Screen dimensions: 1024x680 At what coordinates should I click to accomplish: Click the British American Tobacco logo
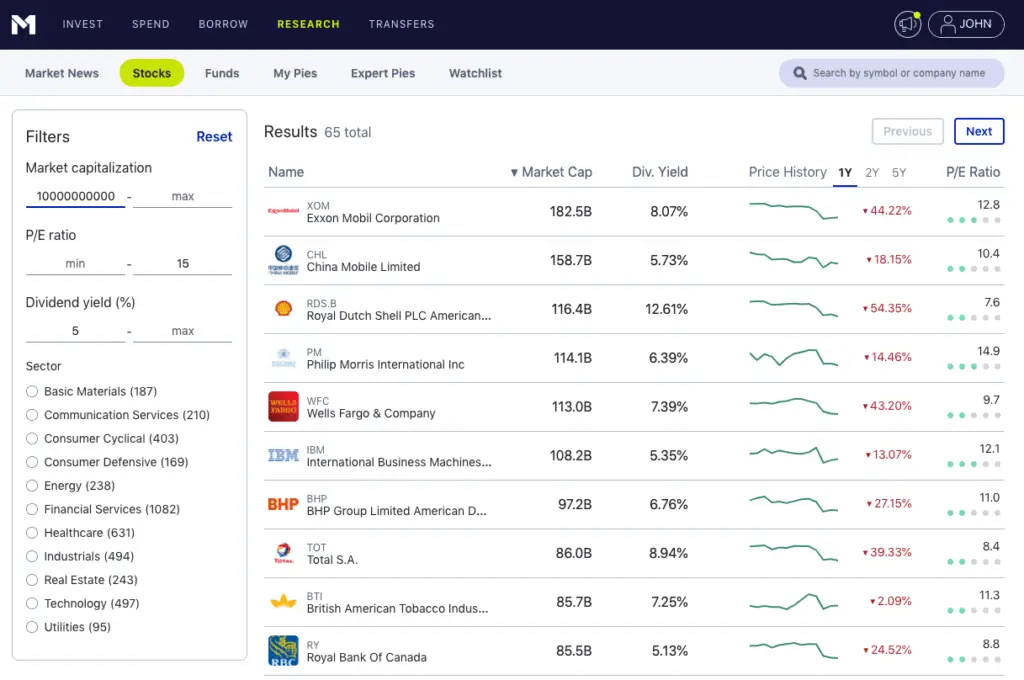point(283,602)
